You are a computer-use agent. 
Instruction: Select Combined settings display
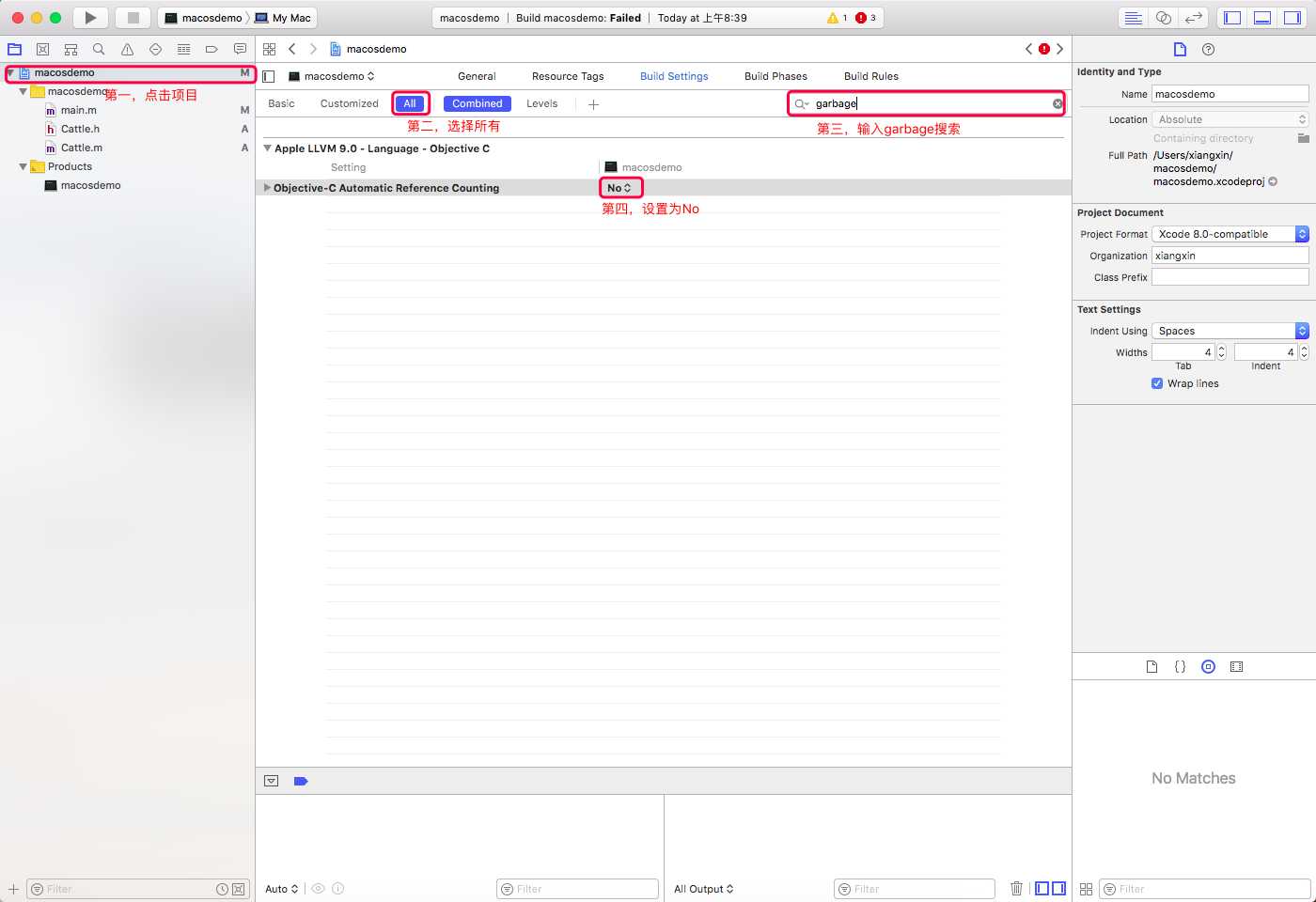478,103
